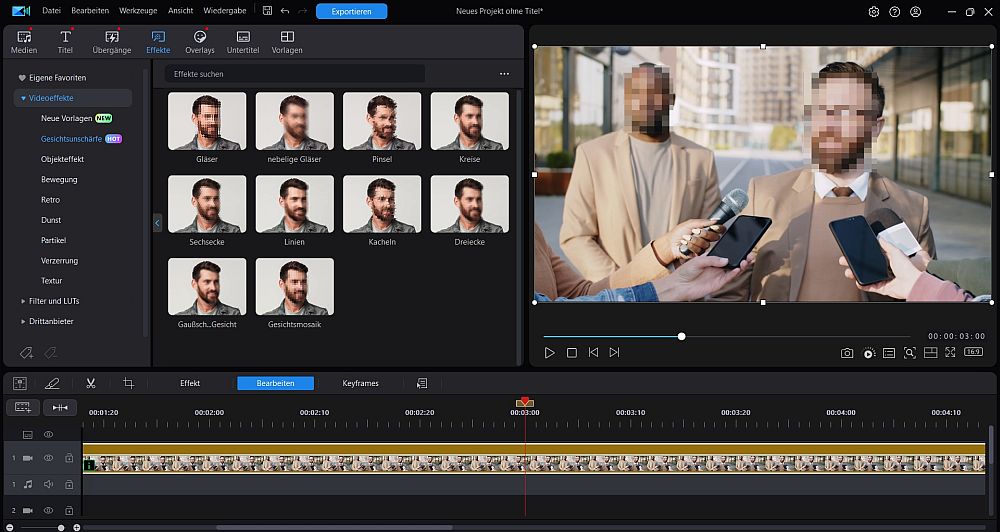
Task: Open the Bearbeiten menu
Action: click(90, 11)
